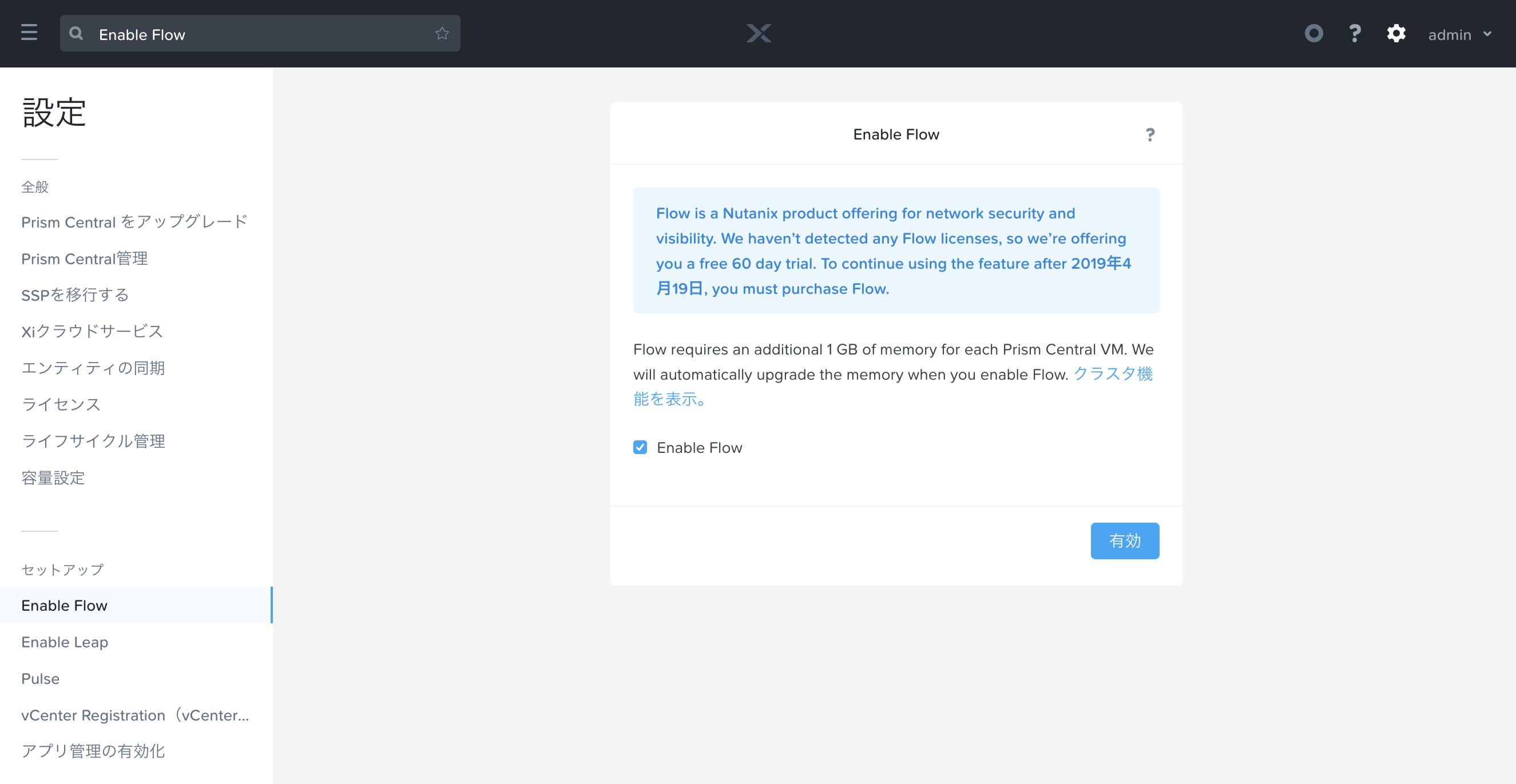Bookmark search with the star icon

442,34
